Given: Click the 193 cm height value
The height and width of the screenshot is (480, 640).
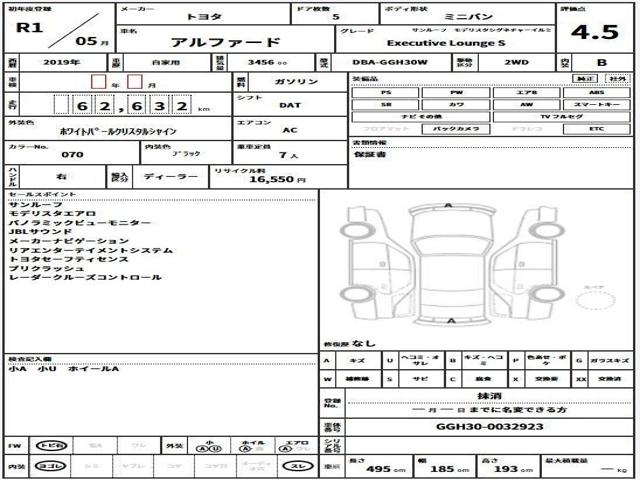Looking at the screenshot, I should 513,469.
